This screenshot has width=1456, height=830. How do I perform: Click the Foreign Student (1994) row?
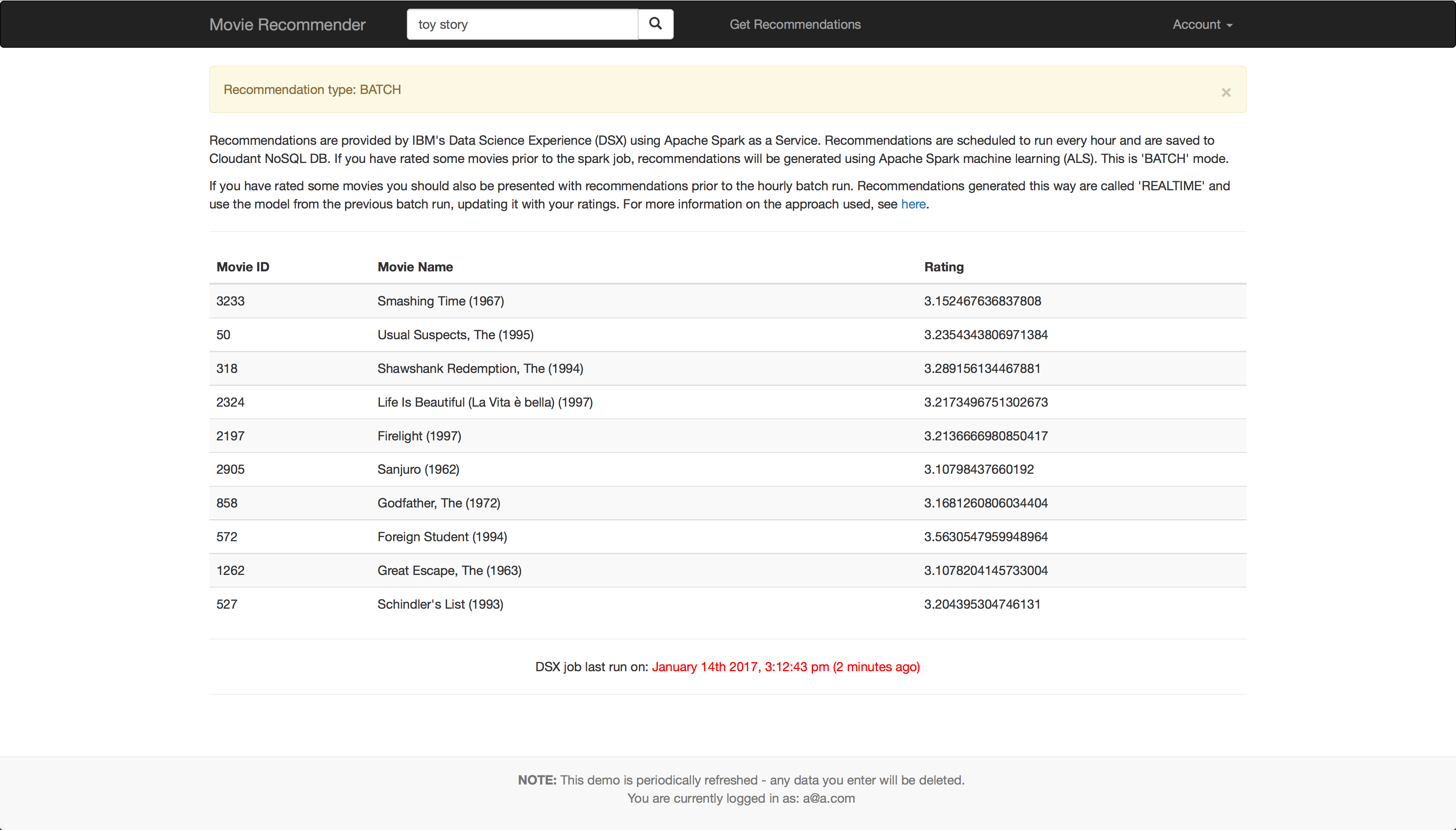[442, 536]
